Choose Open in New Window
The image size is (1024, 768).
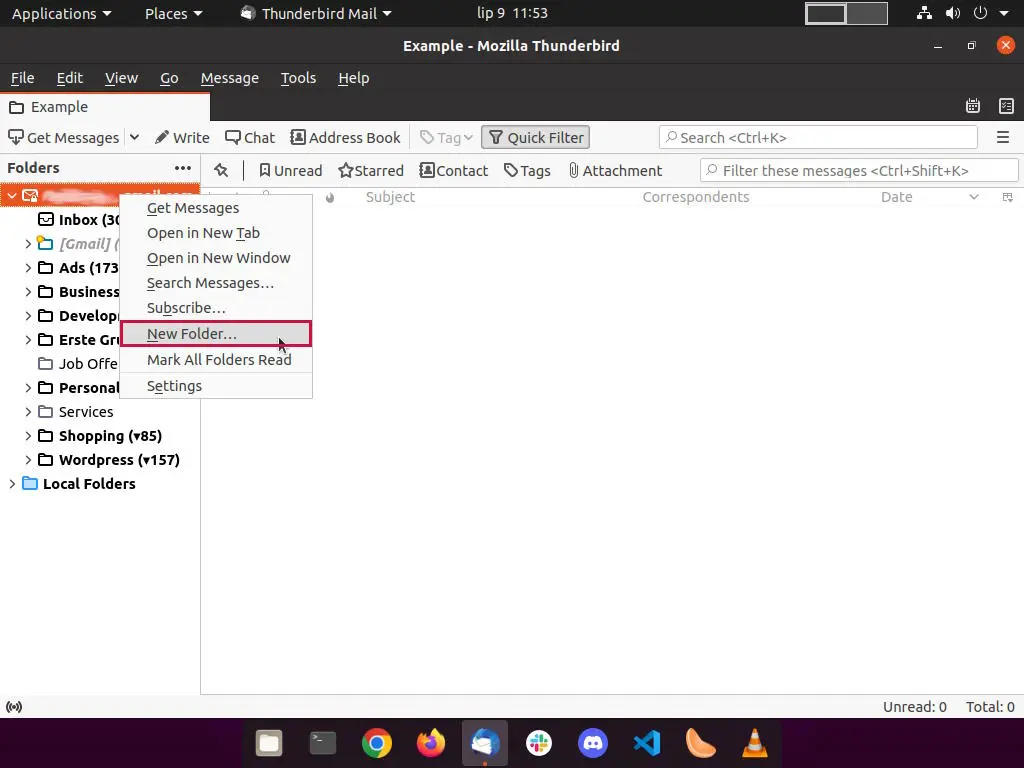click(216, 258)
